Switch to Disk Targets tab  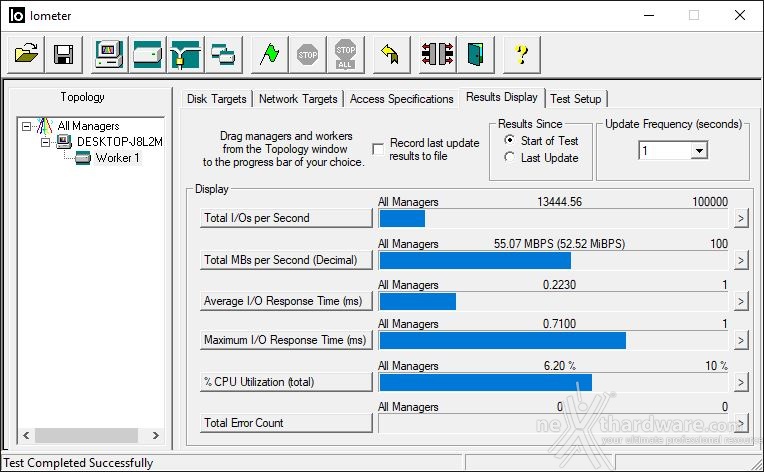(x=217, y=99)
